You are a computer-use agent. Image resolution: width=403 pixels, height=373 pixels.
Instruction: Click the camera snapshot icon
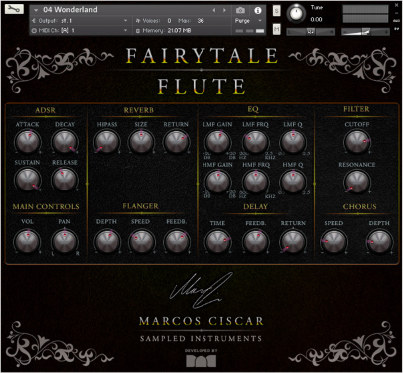pos(240,10)
